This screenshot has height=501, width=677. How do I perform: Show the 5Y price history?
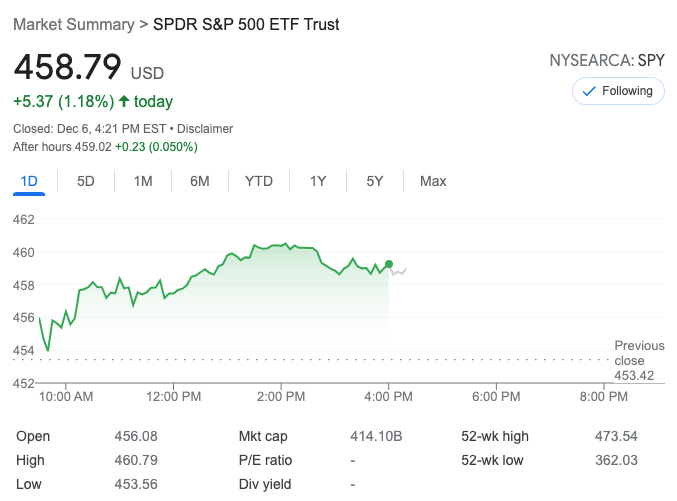point(375,181)
